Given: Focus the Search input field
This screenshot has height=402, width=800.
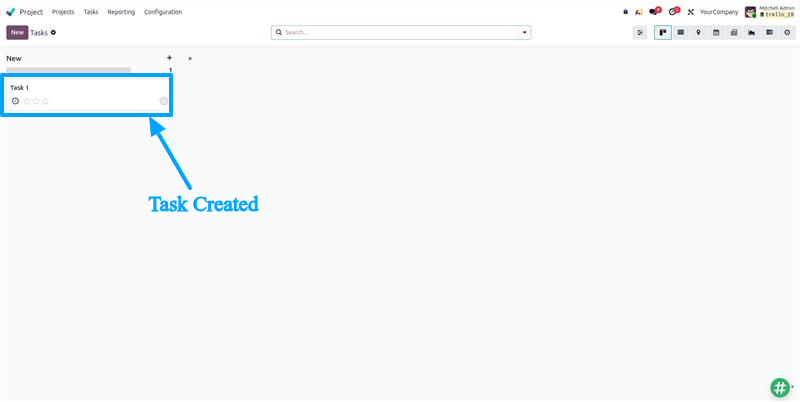Looking at the screenshot, I should [x=401, y=33].
